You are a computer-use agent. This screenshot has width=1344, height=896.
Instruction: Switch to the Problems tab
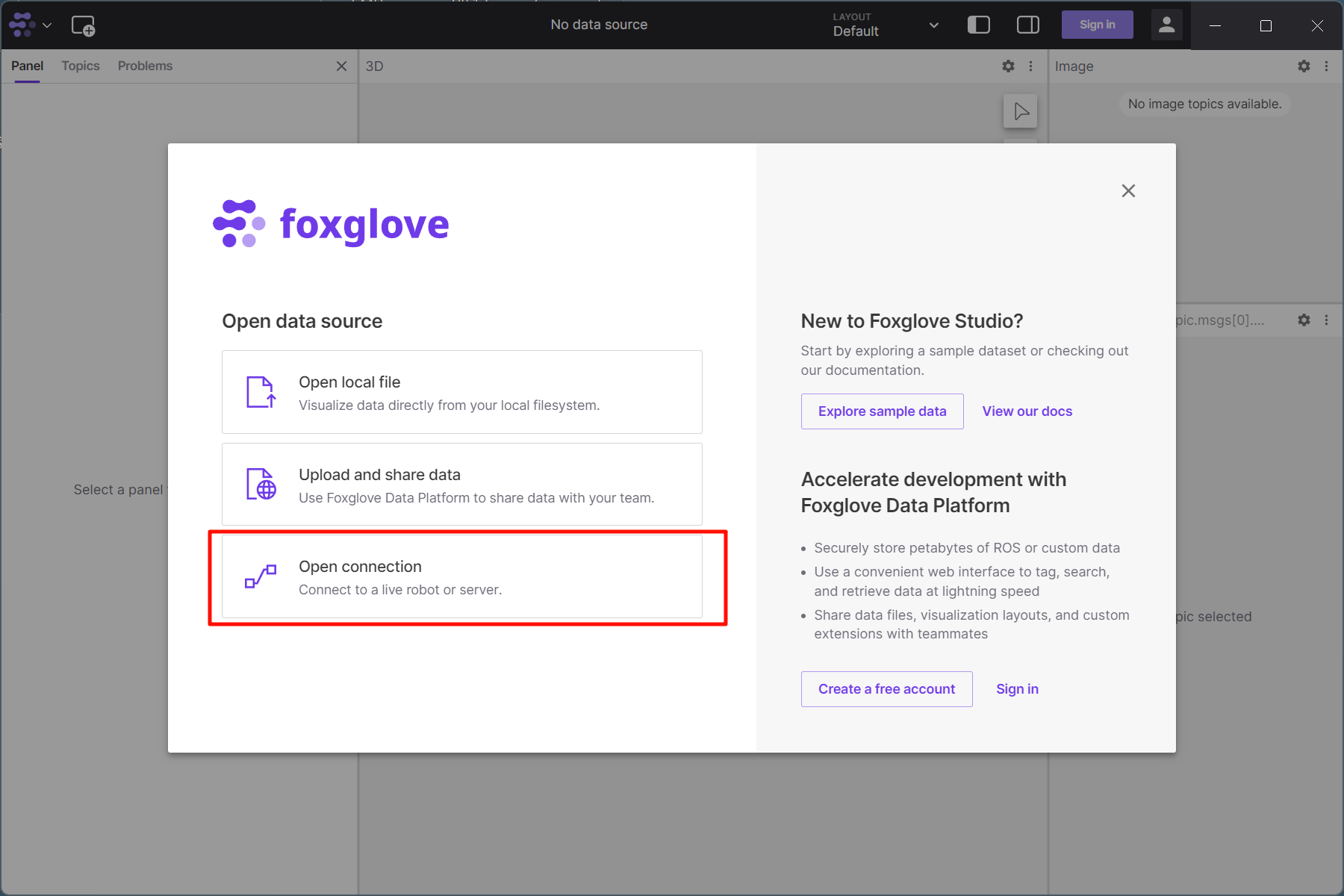click(x=145, y=66)
